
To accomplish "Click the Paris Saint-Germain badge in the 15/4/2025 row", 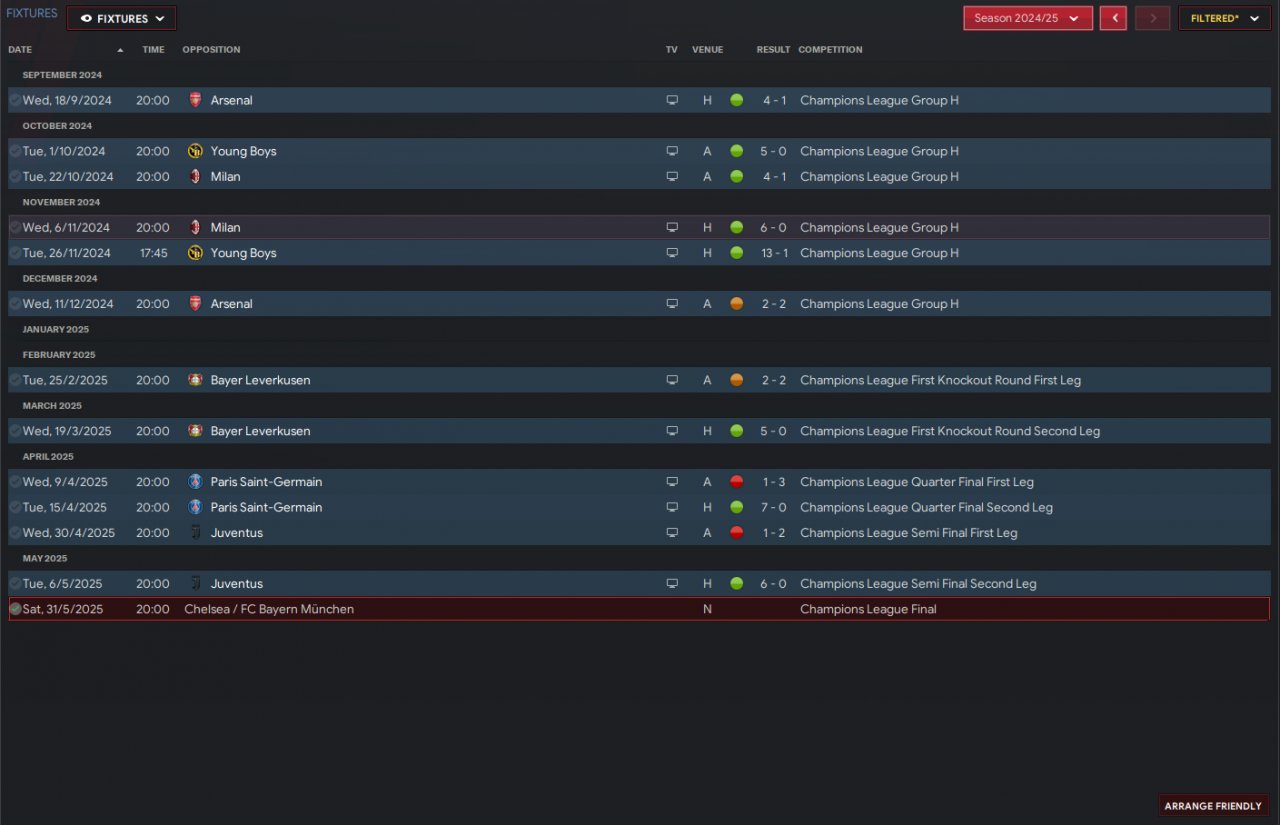I will 195,507.
